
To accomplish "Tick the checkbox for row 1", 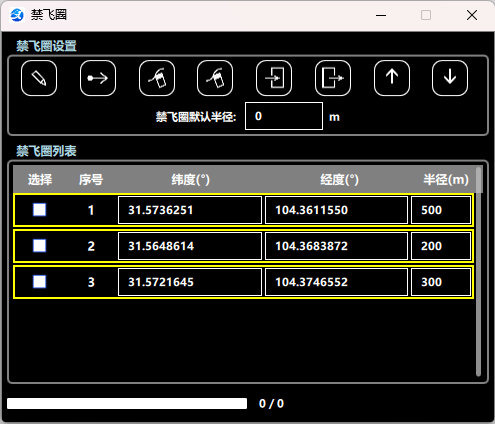I will pos(40,210).
